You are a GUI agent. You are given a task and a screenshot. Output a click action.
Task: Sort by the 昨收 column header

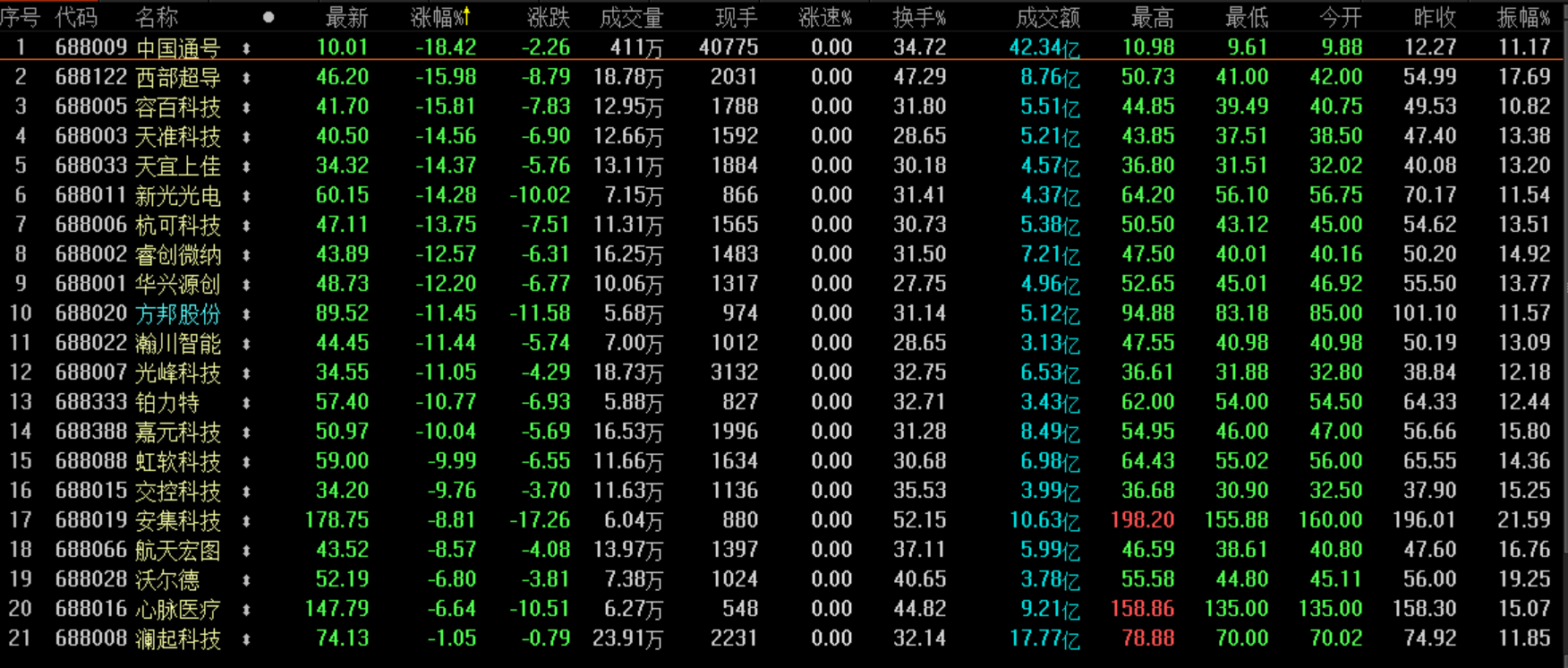click(x=1435, y=17)
